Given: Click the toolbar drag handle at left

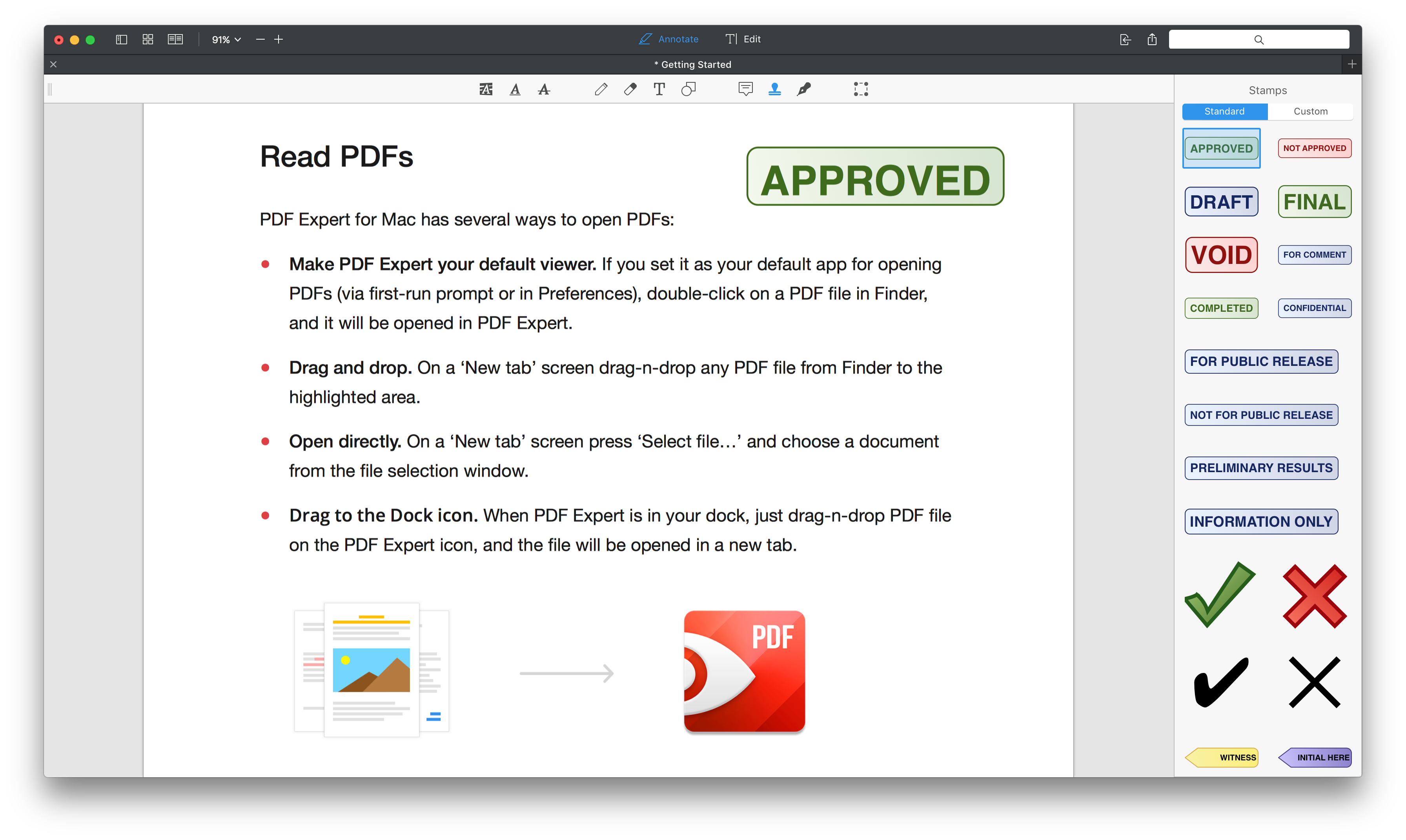Looking at the screenshot, I should [x=50, y=89].
